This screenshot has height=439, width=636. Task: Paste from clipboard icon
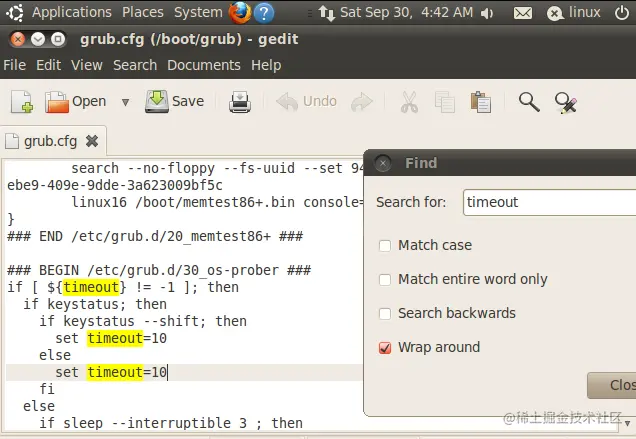[x=481, y=101]
